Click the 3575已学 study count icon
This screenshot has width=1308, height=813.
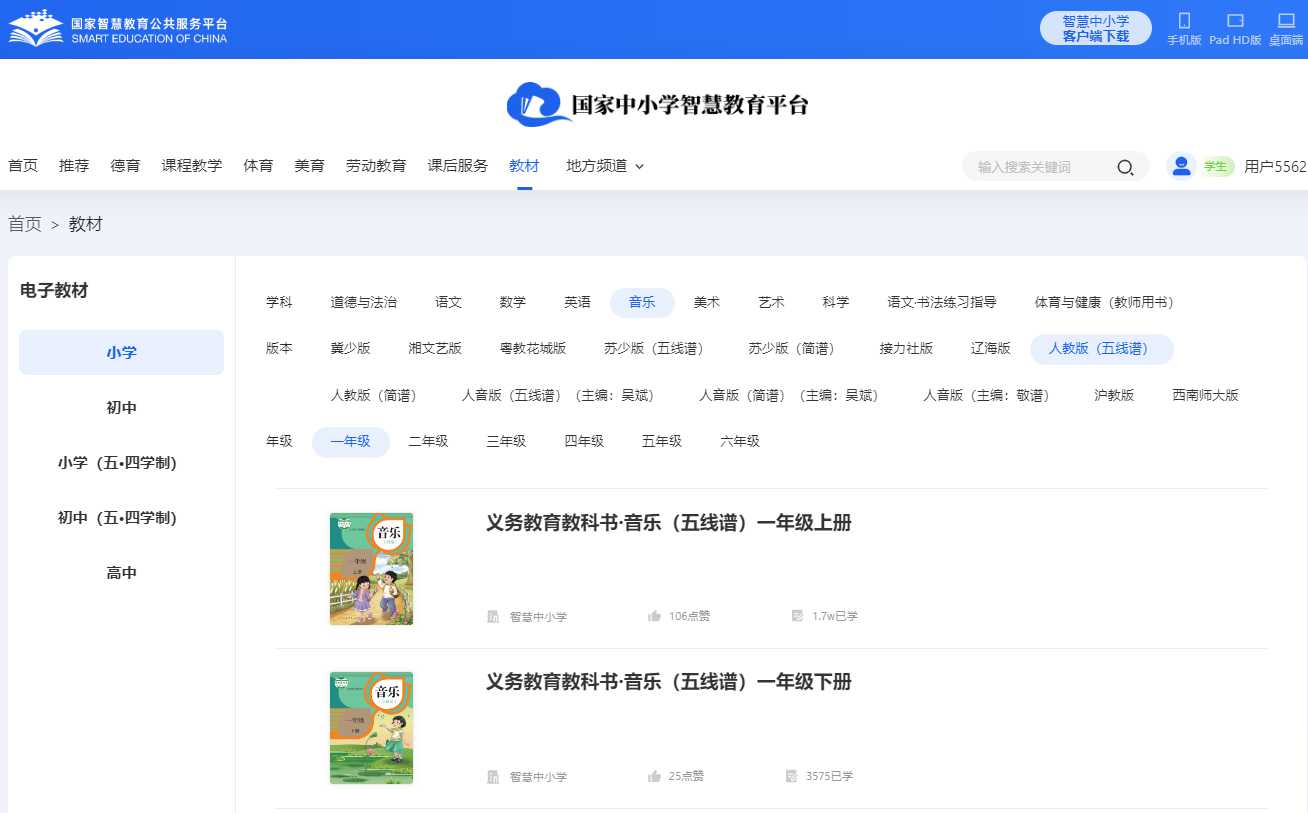point(792,776)
